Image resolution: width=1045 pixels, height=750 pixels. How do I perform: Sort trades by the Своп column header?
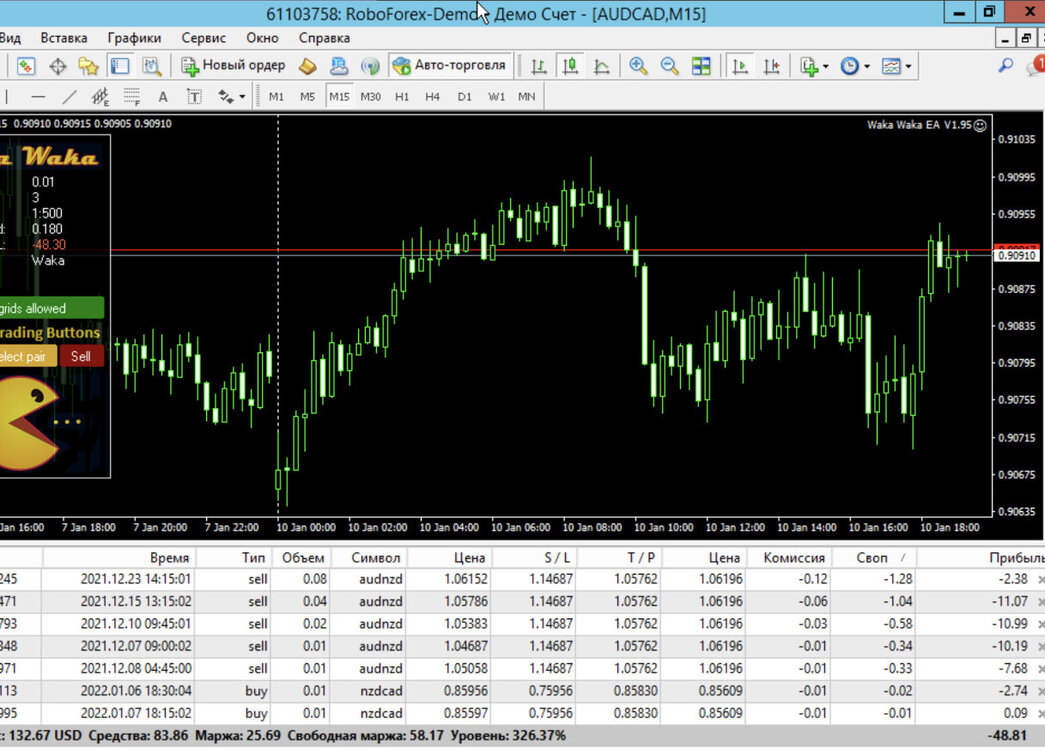coord(872,557)
